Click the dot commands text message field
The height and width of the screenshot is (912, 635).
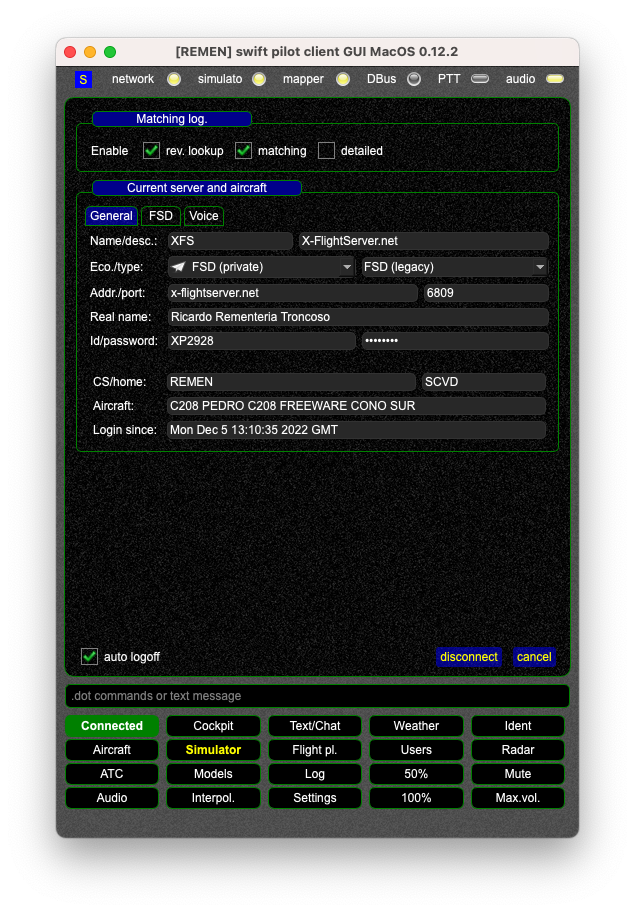pyautogui.click(x=318, y=696)
